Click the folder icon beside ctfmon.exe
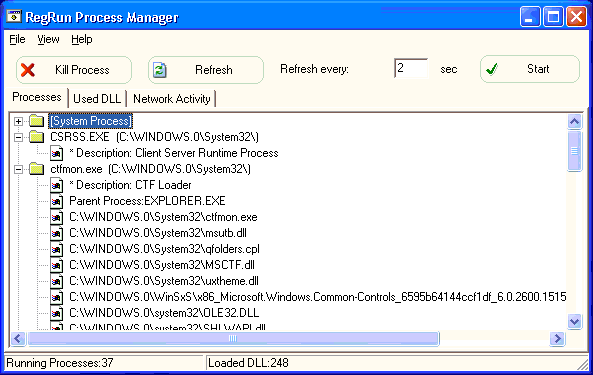The height and width of the screenshot is (375, 593). coord(37,169)
